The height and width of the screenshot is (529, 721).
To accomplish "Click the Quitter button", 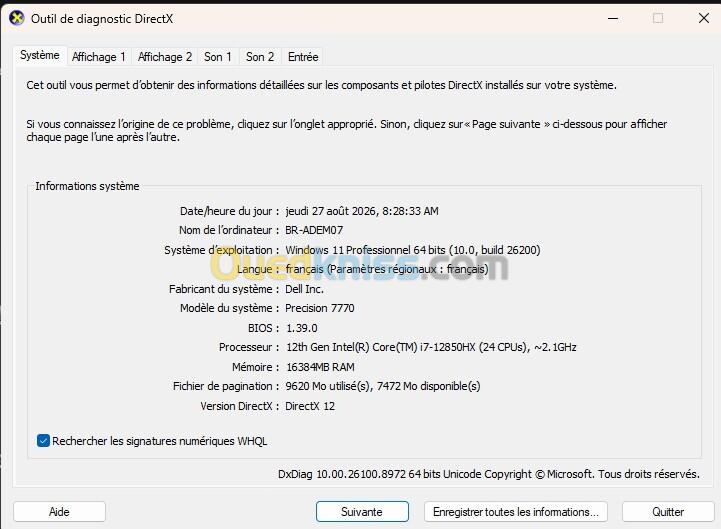I will coord(668,512).
